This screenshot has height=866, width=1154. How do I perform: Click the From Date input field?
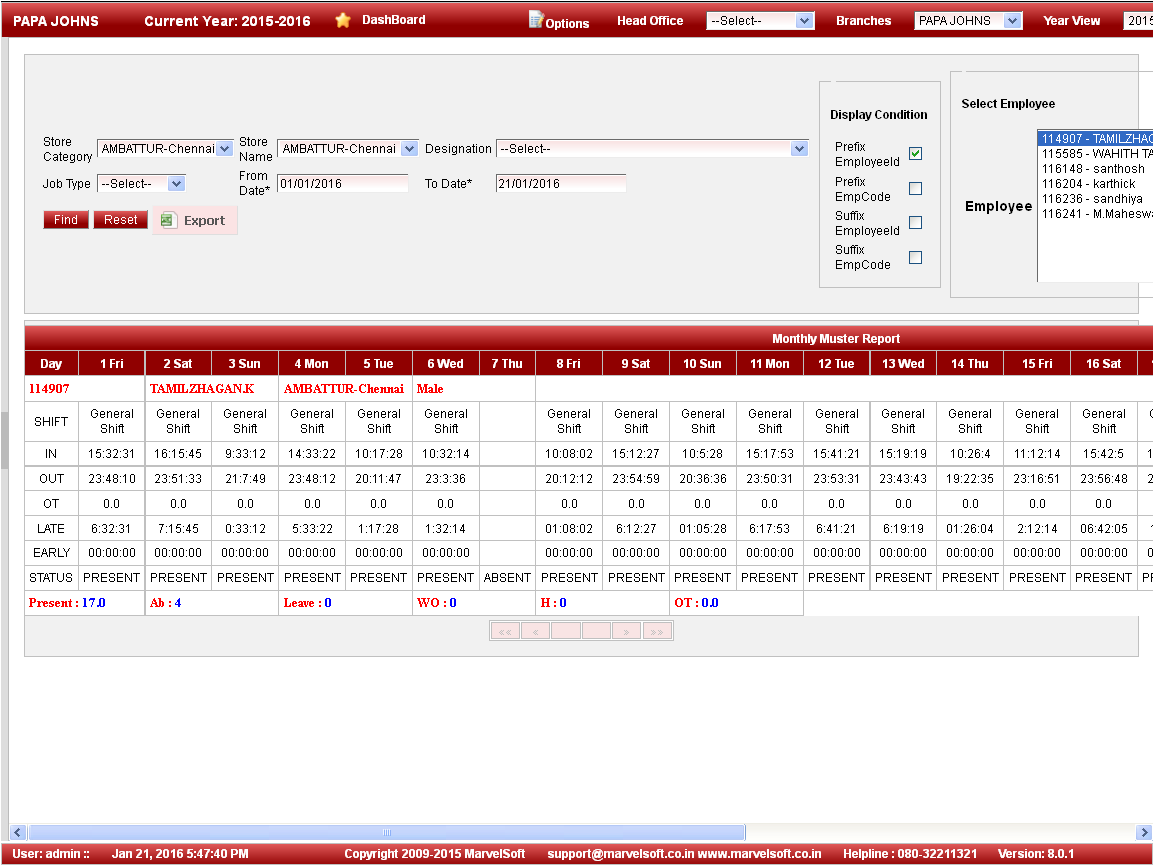[342, 184]
